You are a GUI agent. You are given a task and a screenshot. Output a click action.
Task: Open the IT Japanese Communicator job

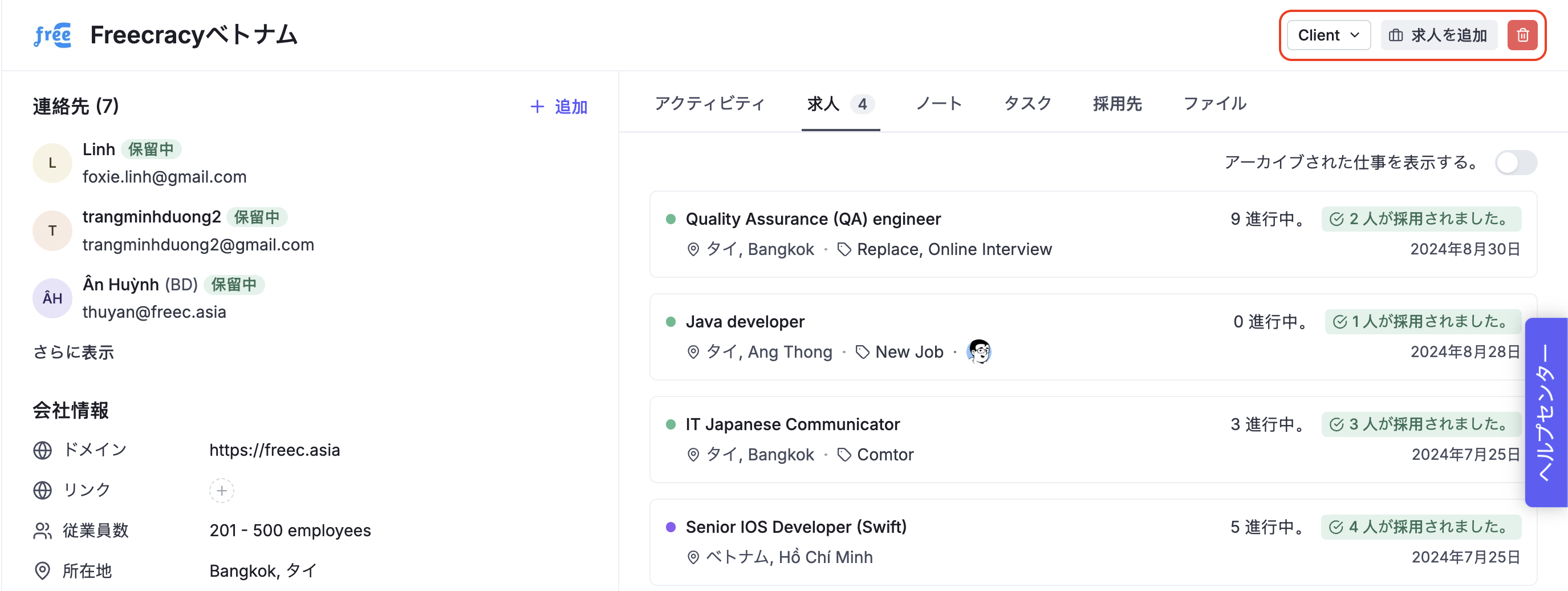[793, 424]
